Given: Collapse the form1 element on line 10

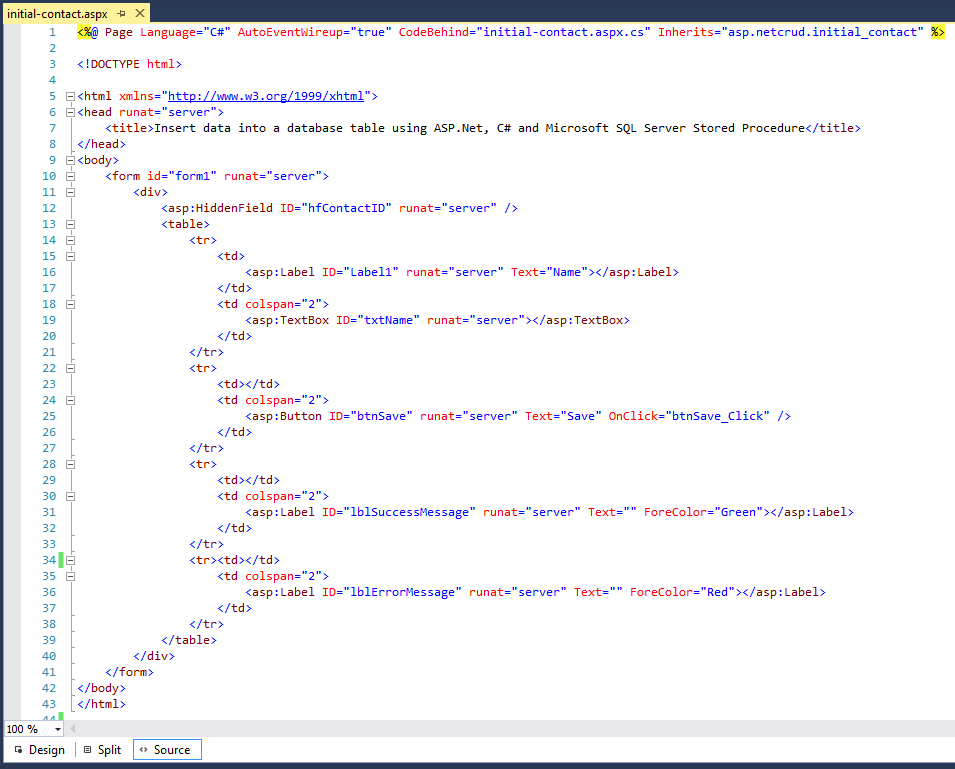Looking at the screenshot, I should [x=68, y=175].
